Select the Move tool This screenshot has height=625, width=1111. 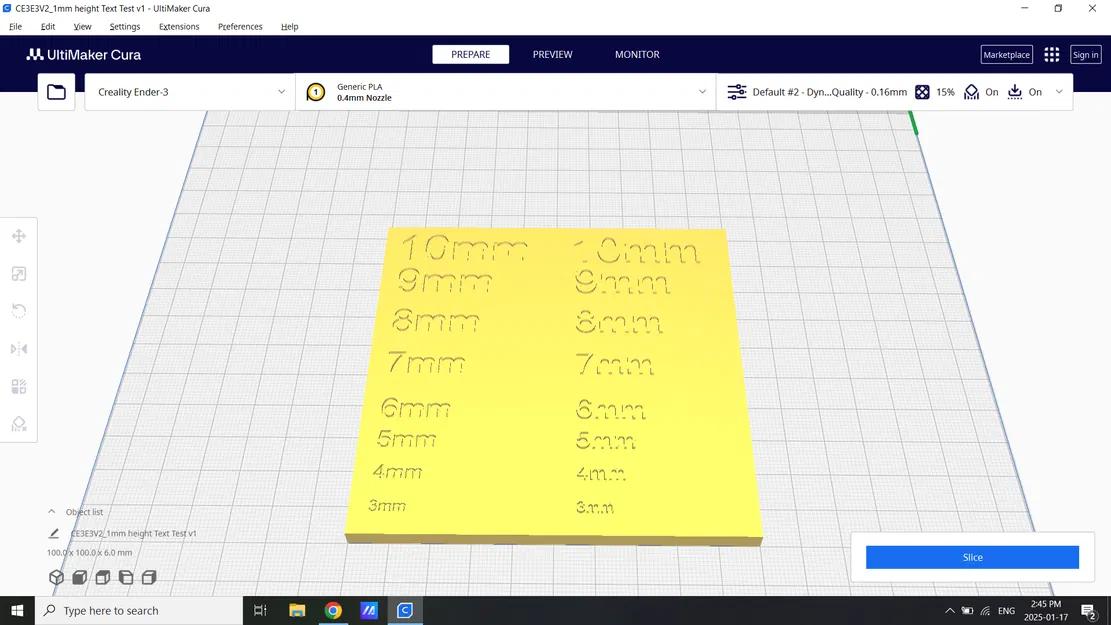[18, 236]
